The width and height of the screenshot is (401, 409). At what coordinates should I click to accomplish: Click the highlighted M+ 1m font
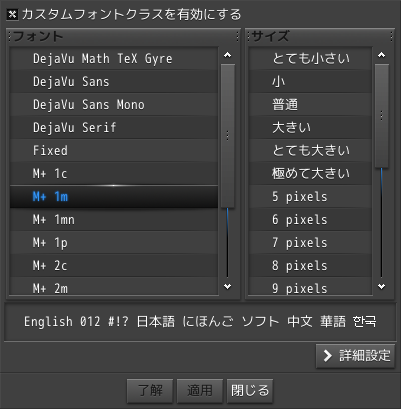tap(114, 197)
